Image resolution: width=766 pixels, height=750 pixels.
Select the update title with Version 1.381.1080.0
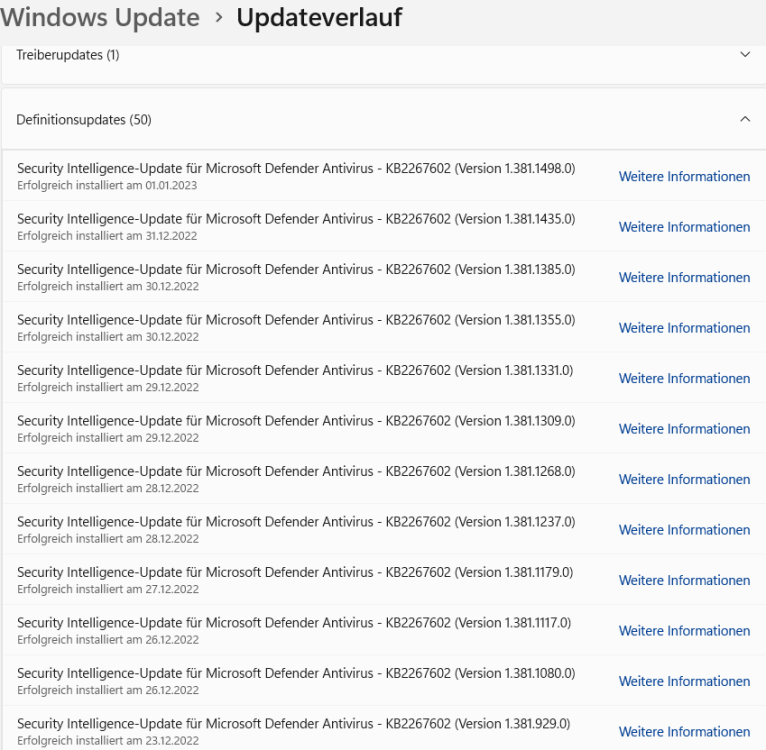click(x=296, y=673)
